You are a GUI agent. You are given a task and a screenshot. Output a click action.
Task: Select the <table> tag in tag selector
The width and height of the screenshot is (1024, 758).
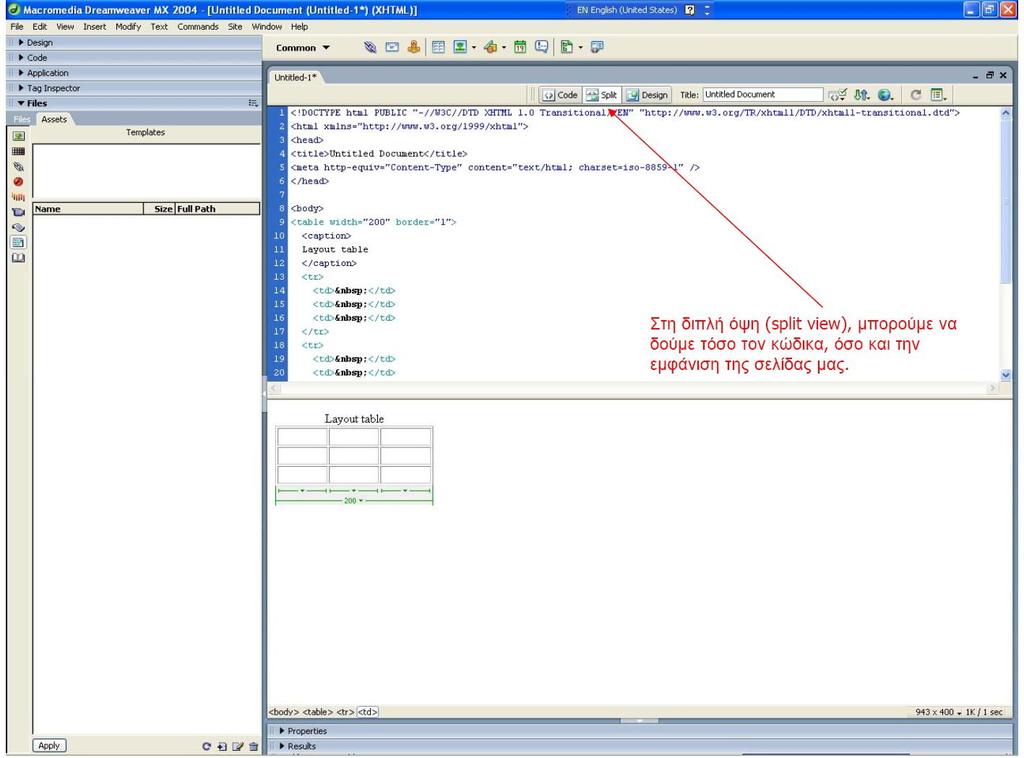point(317,712)
